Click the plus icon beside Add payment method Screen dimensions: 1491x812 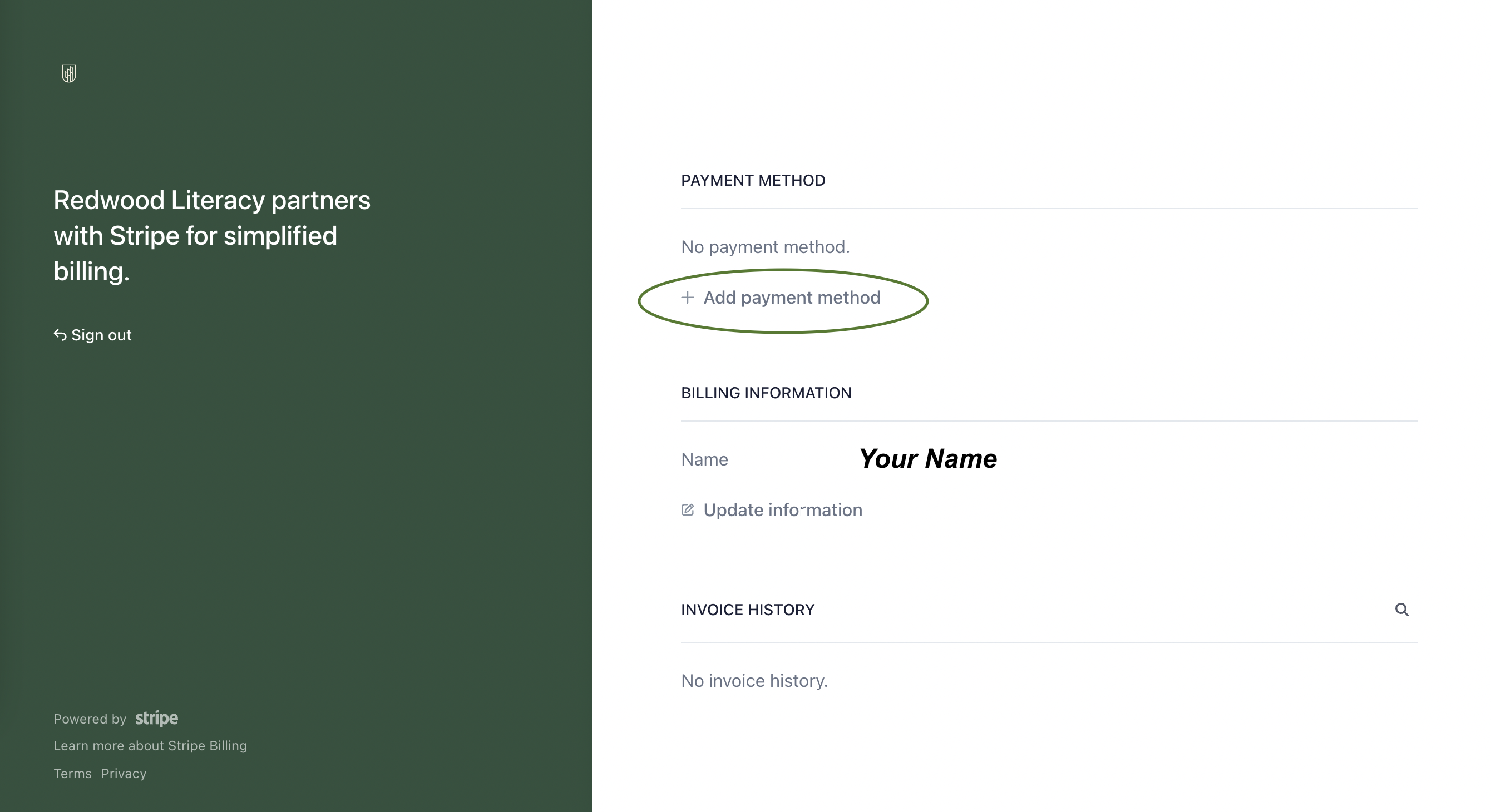click(688, 298)
